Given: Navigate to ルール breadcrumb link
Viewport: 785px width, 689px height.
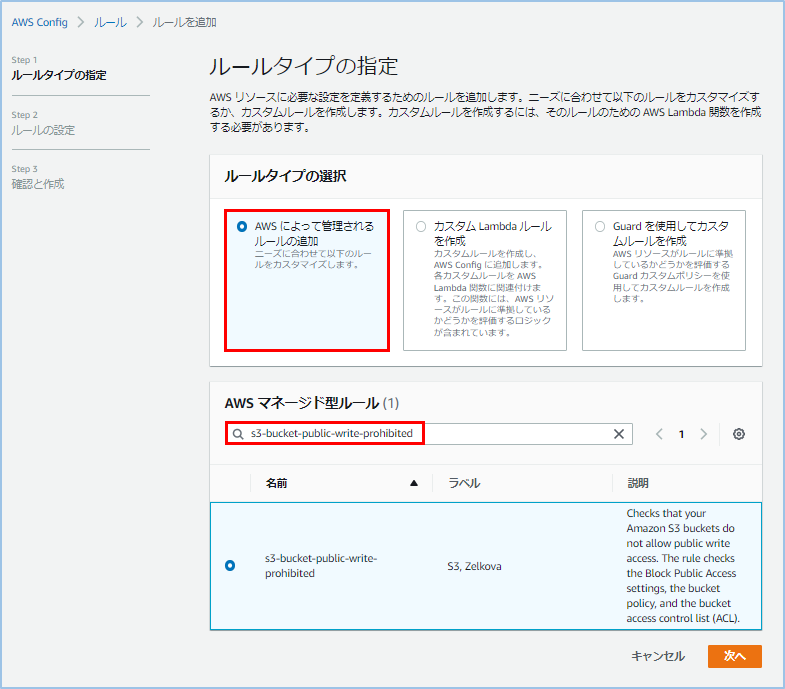Looking at the screenshot, I should click(x=110, y=22).
